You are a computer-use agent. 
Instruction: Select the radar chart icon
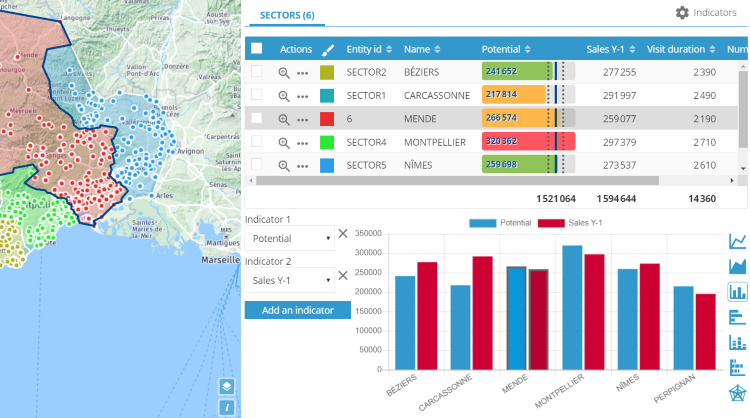[x=738, y=393]
